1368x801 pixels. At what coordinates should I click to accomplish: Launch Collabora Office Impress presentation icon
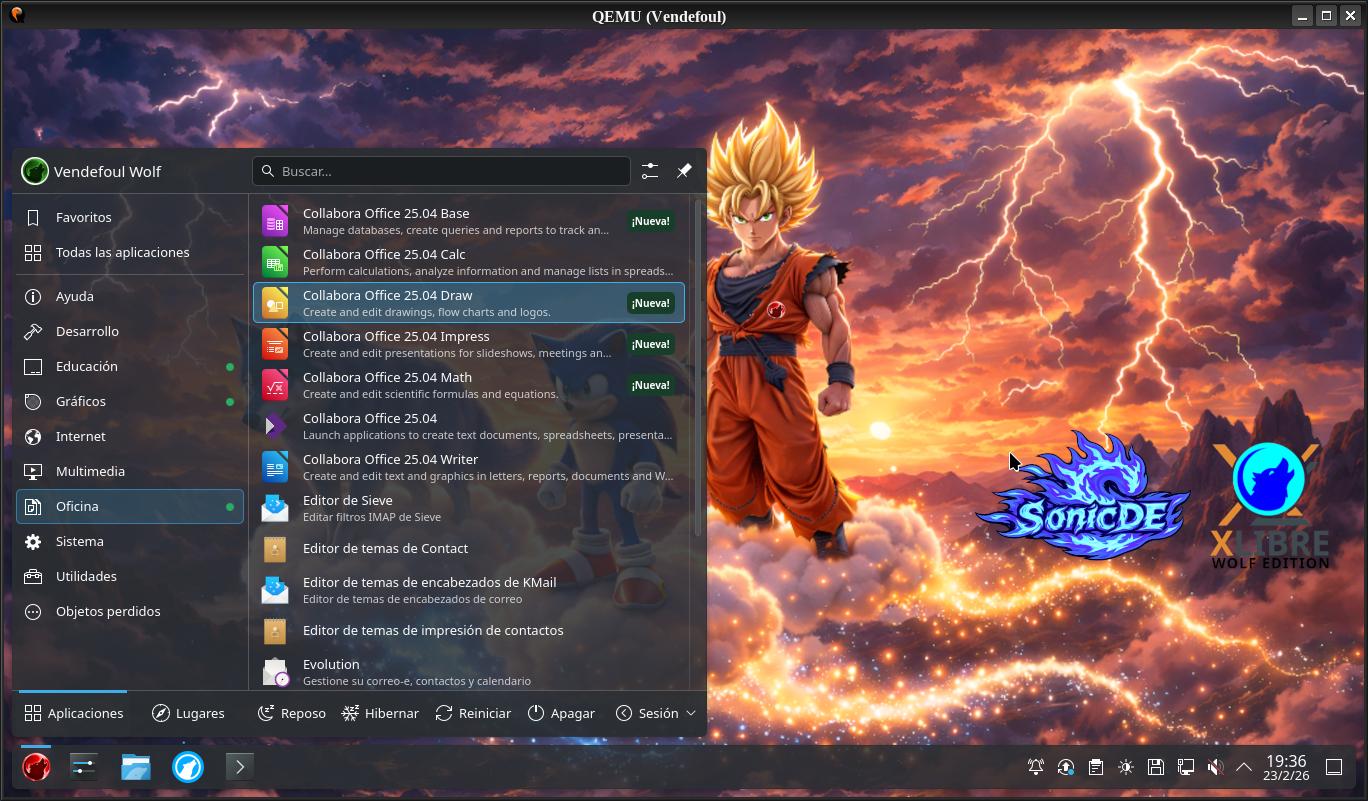coord(275,344)
